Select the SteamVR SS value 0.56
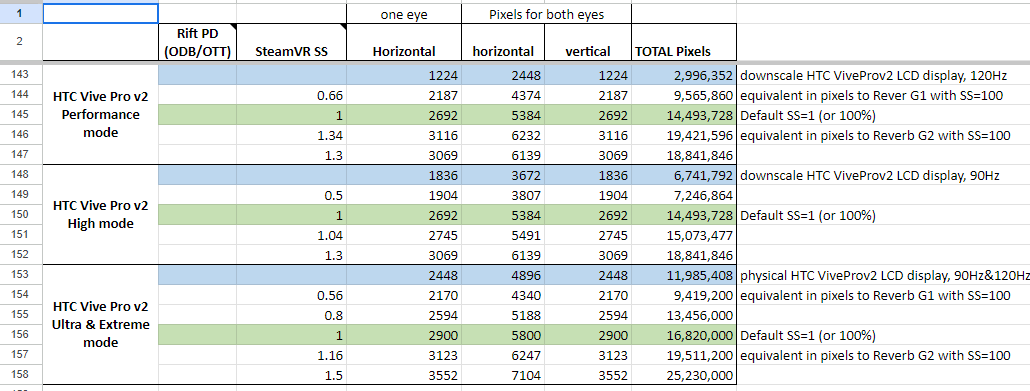Viewport: 1030px width, 391px height. (292, 295)
